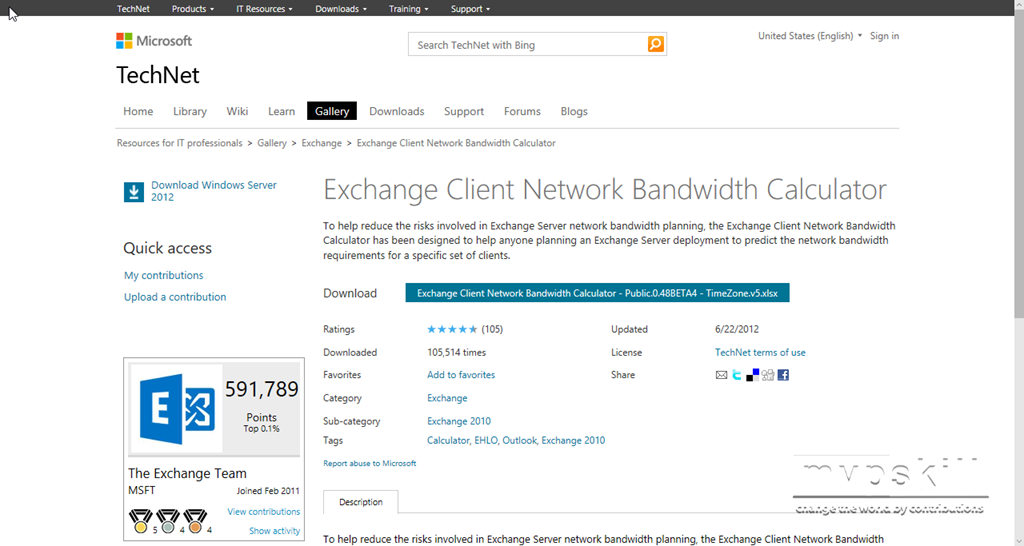
Task: Share on Digg icon
Action: coord(768,375)
